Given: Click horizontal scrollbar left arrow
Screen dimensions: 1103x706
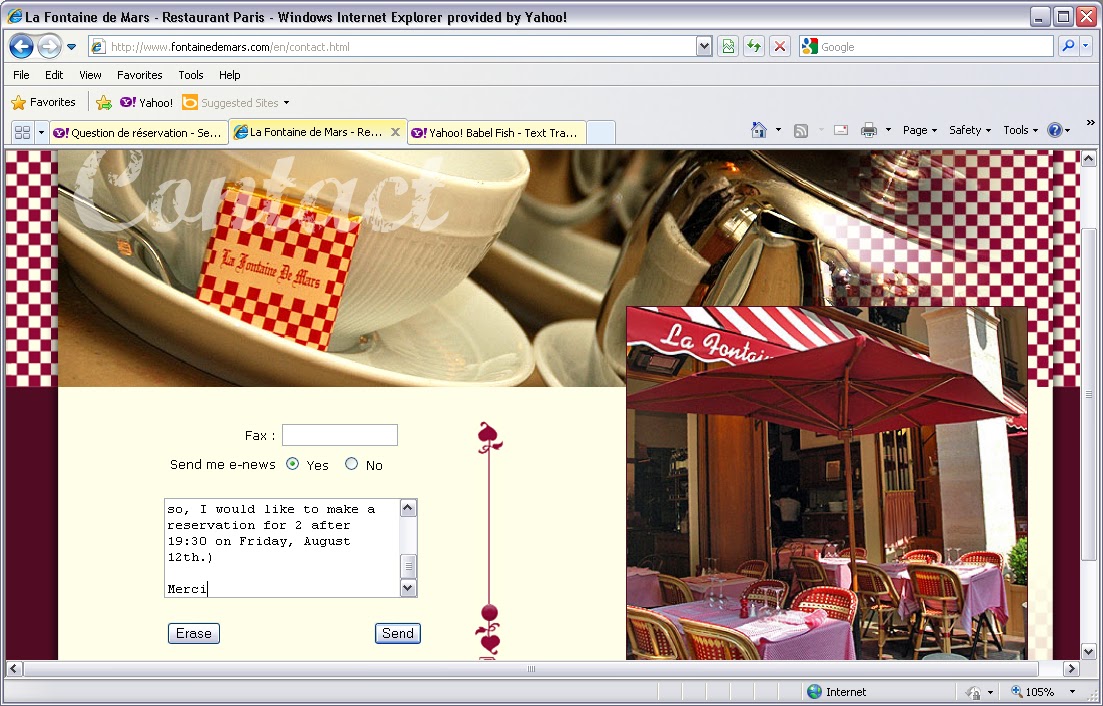Looking at the screenshot, I should [x=14, y=669].
